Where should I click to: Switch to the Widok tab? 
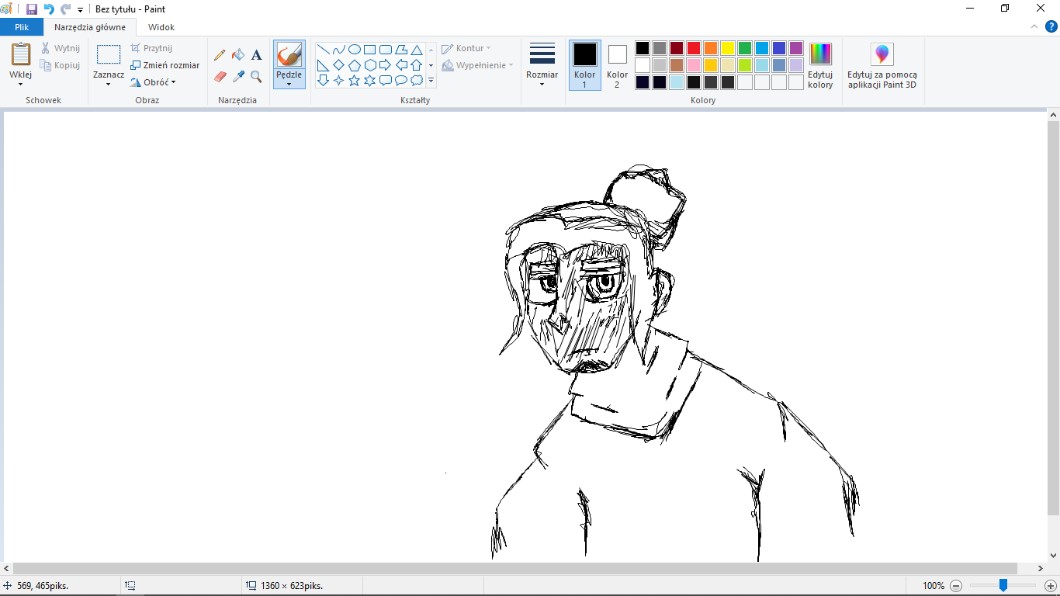pos(161,27)
